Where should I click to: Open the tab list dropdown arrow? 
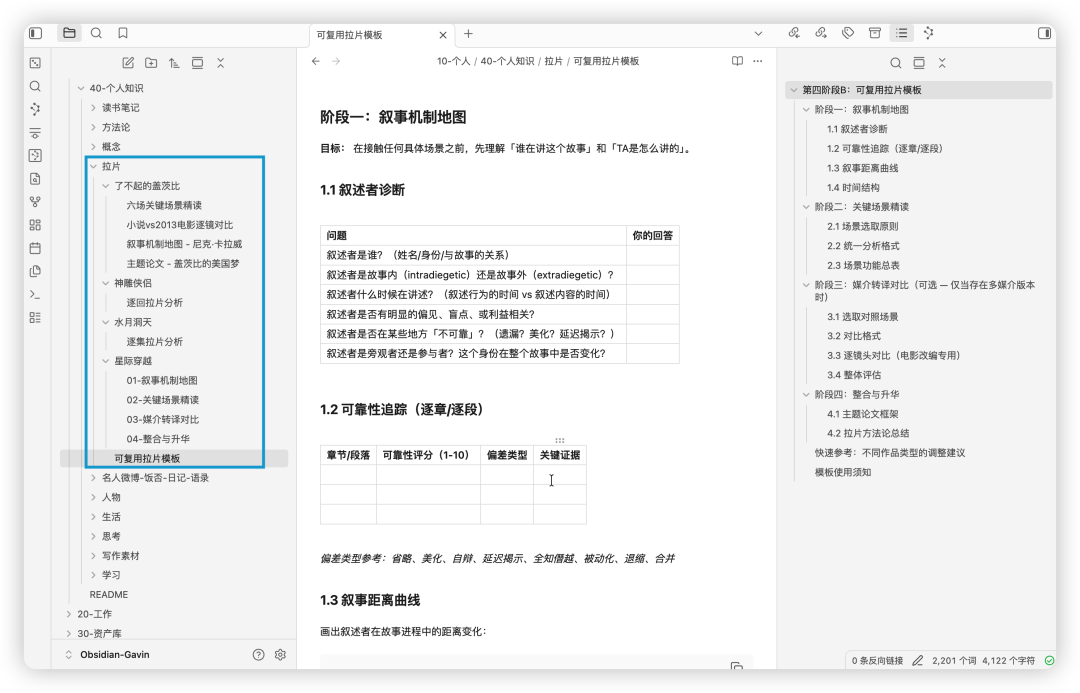(758, 33)
